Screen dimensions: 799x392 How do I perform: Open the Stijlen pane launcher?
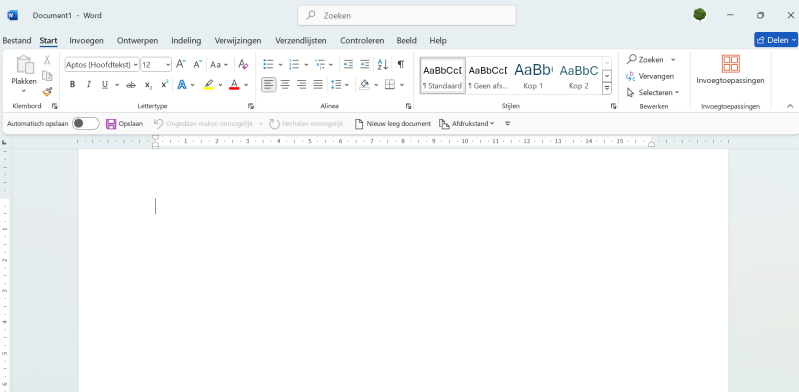click(x=614, y=106)
